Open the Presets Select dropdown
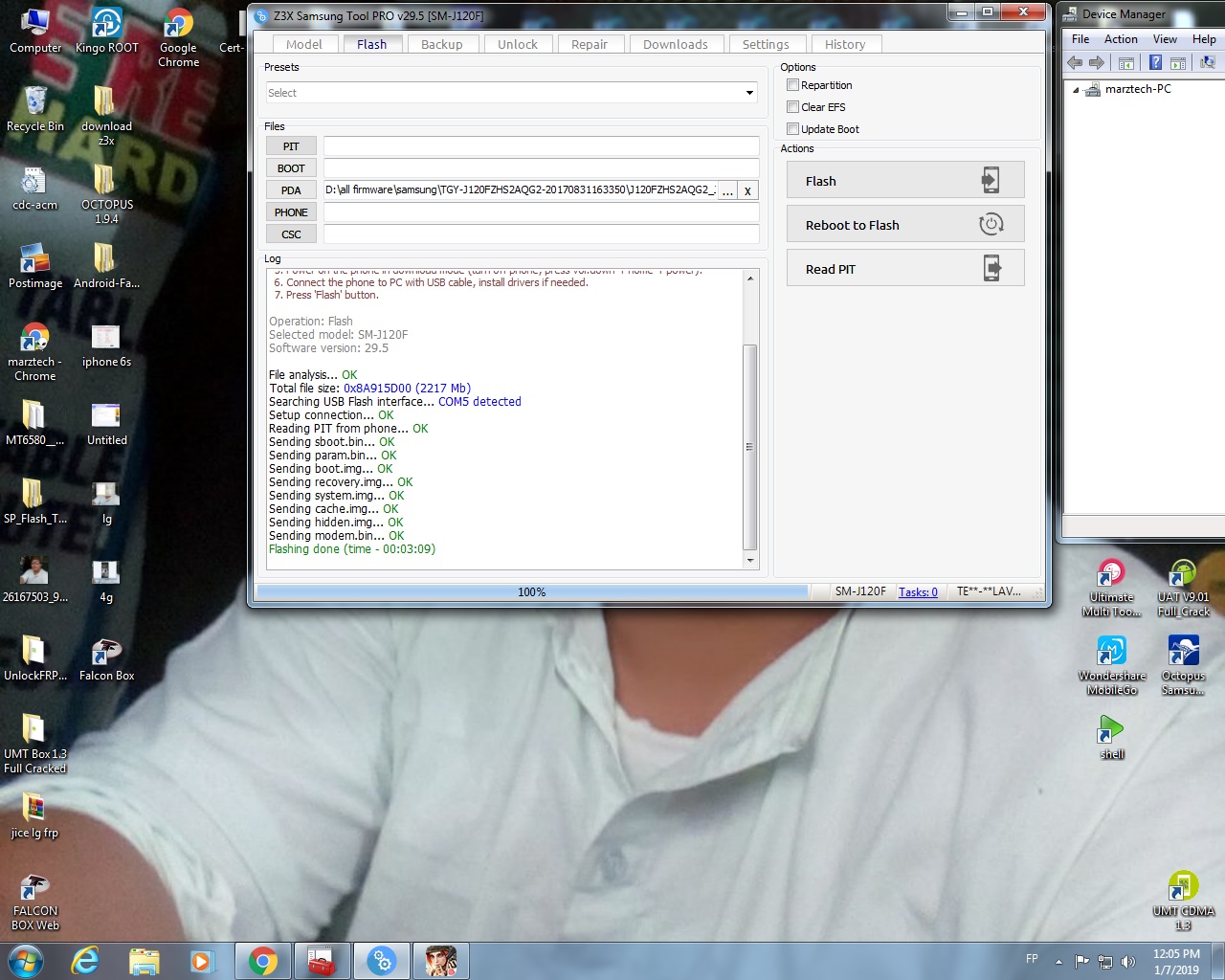1225x980 pixels. [x=511, y=93]
